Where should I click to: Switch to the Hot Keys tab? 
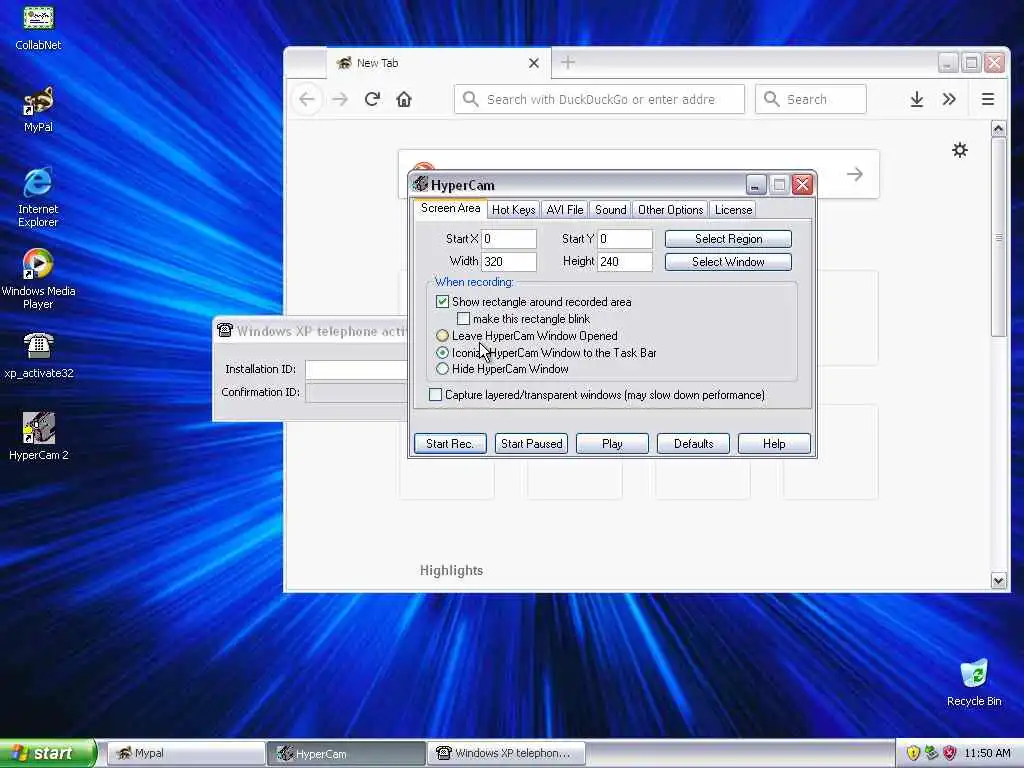513,210
